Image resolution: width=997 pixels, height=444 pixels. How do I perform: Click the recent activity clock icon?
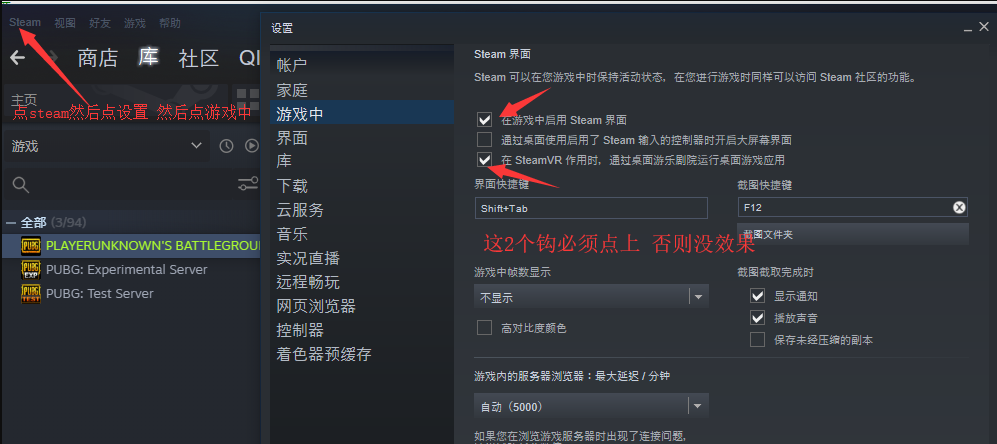(226, 146)
